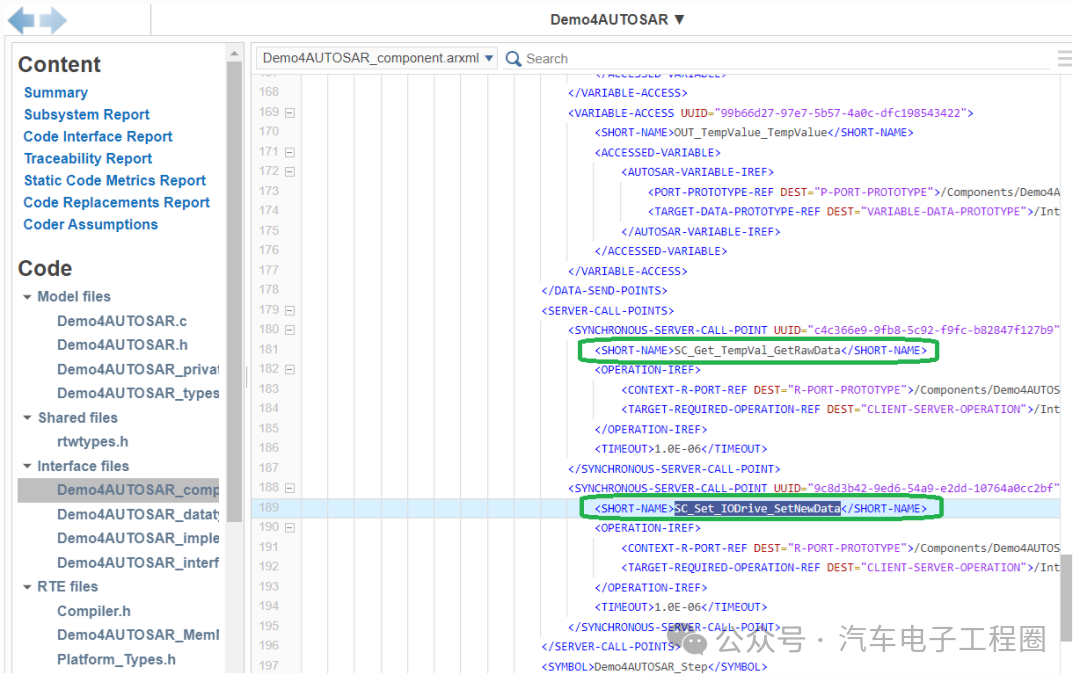Open the Demo4AUTOSAR_MemI file entry
The width and height of the screenshot is (1080, 682).
pyautogui.click(x=138, y=634)
